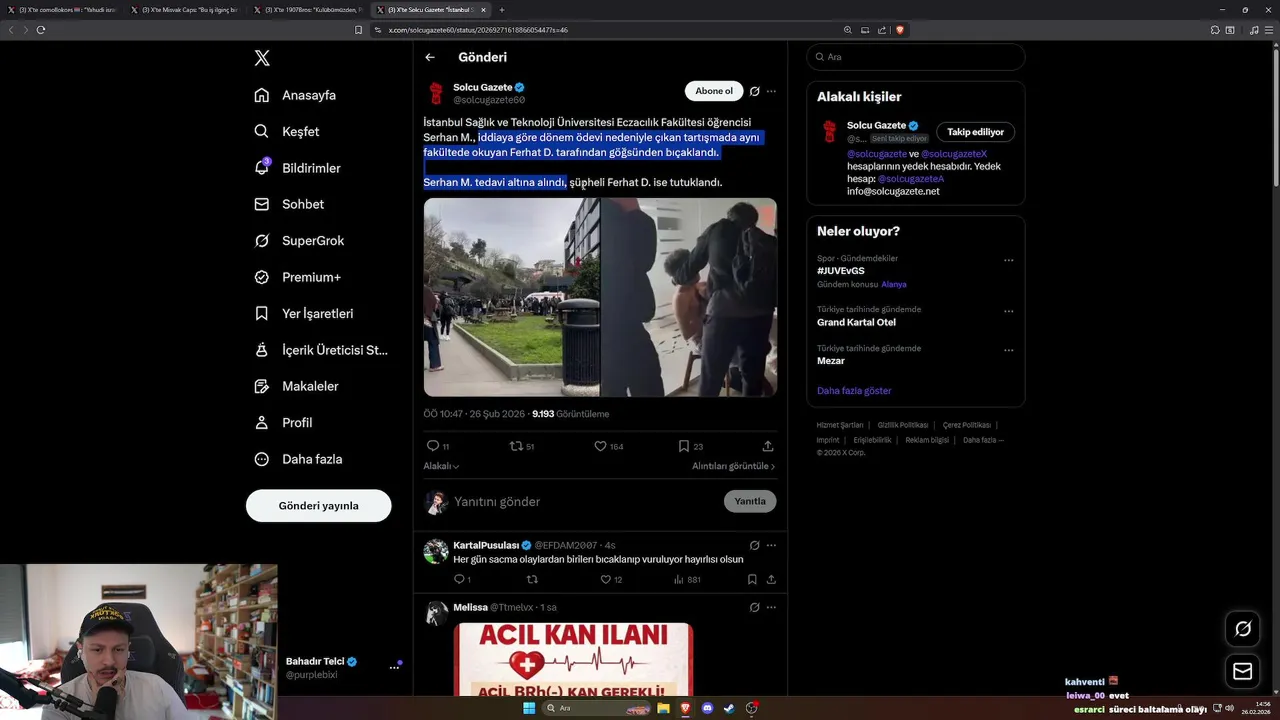Open Premium+ page
The height and width of the screenshot is (720, 1280).
pyautogui.click(x=297, y=277)
